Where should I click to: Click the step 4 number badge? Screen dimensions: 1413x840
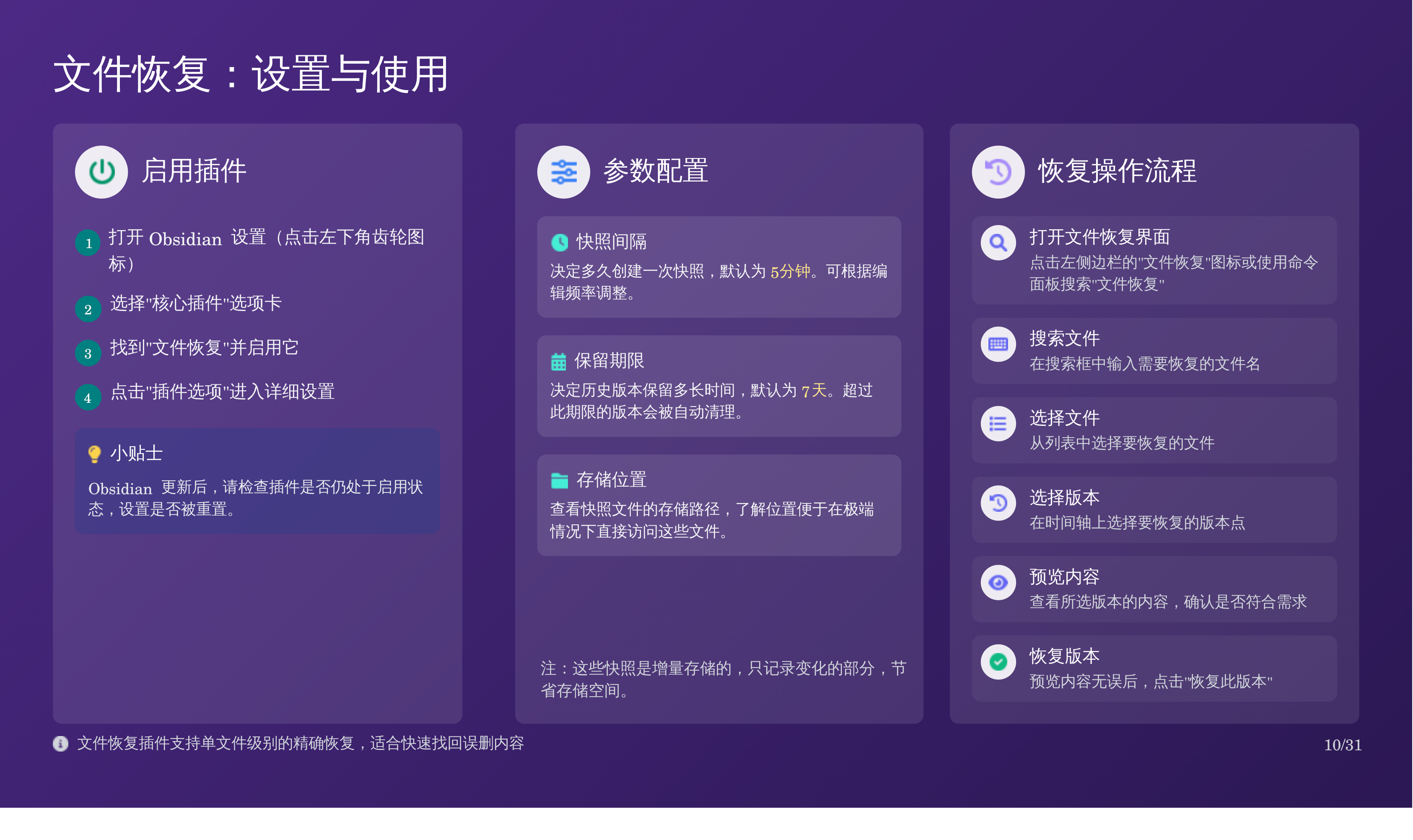(88, 398)
